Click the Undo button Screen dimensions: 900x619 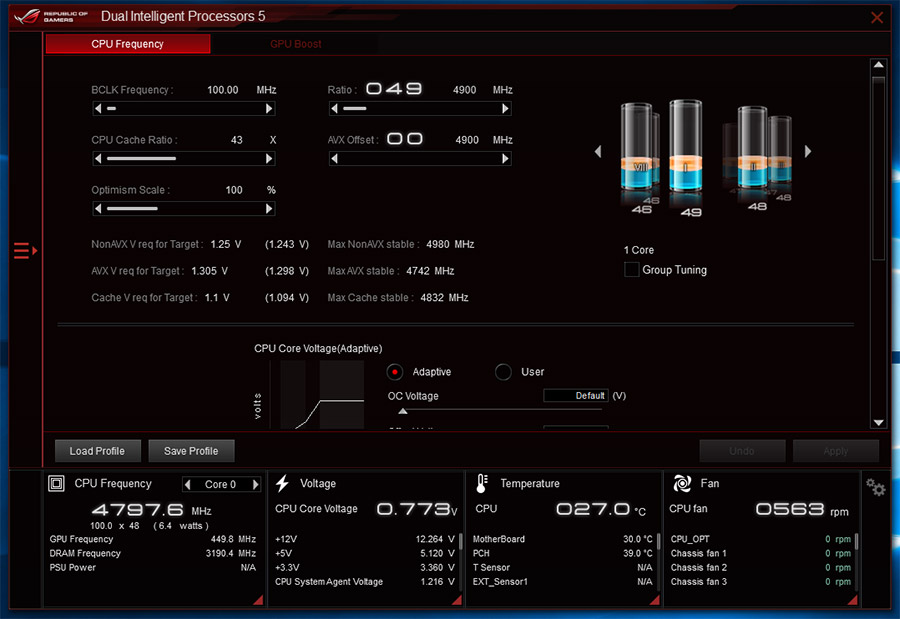(742, 451)
